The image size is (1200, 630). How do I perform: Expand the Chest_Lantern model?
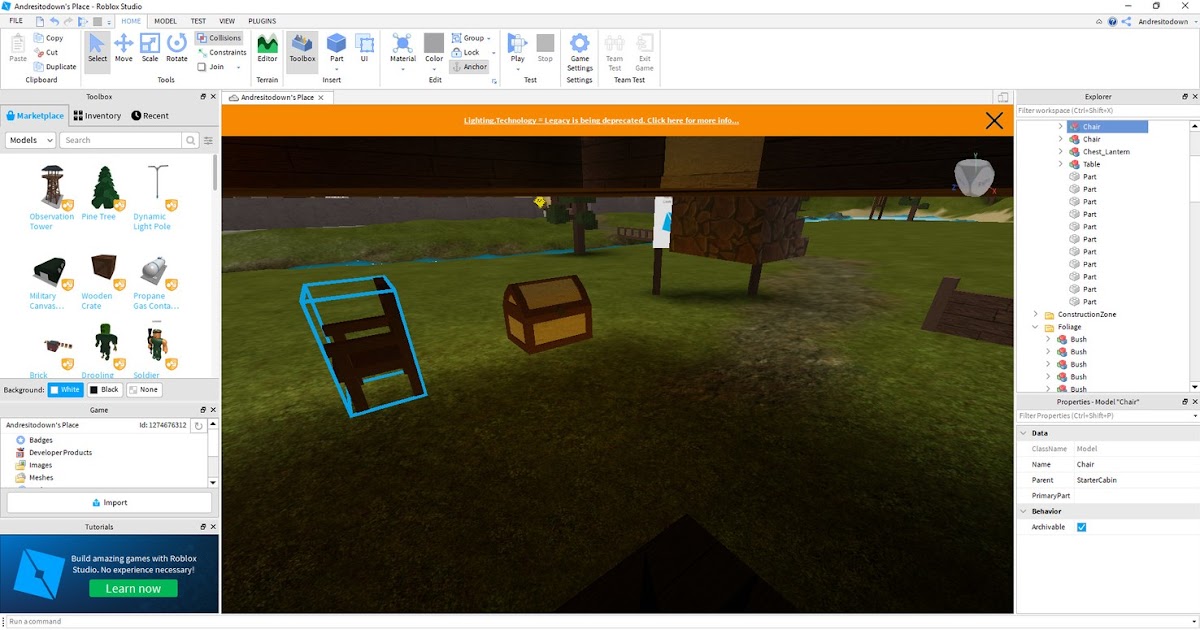click(x=1060, y=152)
